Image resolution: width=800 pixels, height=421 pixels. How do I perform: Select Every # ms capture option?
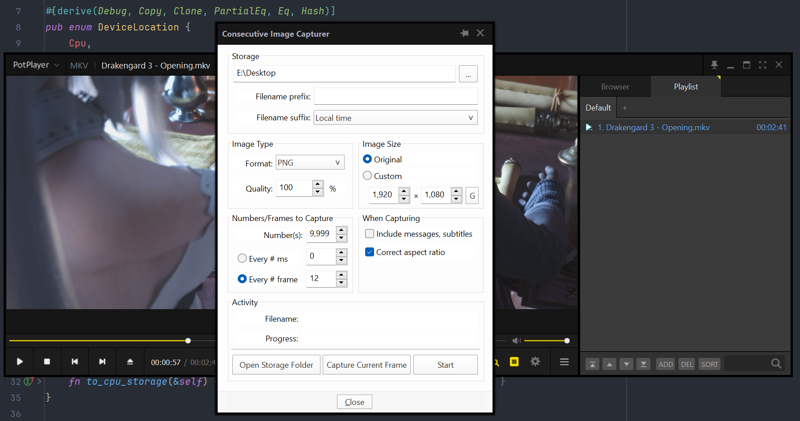click(242, 258)
